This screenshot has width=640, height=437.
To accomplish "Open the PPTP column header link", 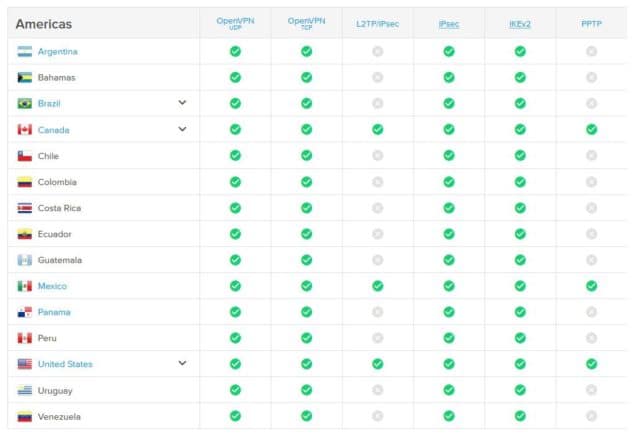I will (x=591, y=24).
